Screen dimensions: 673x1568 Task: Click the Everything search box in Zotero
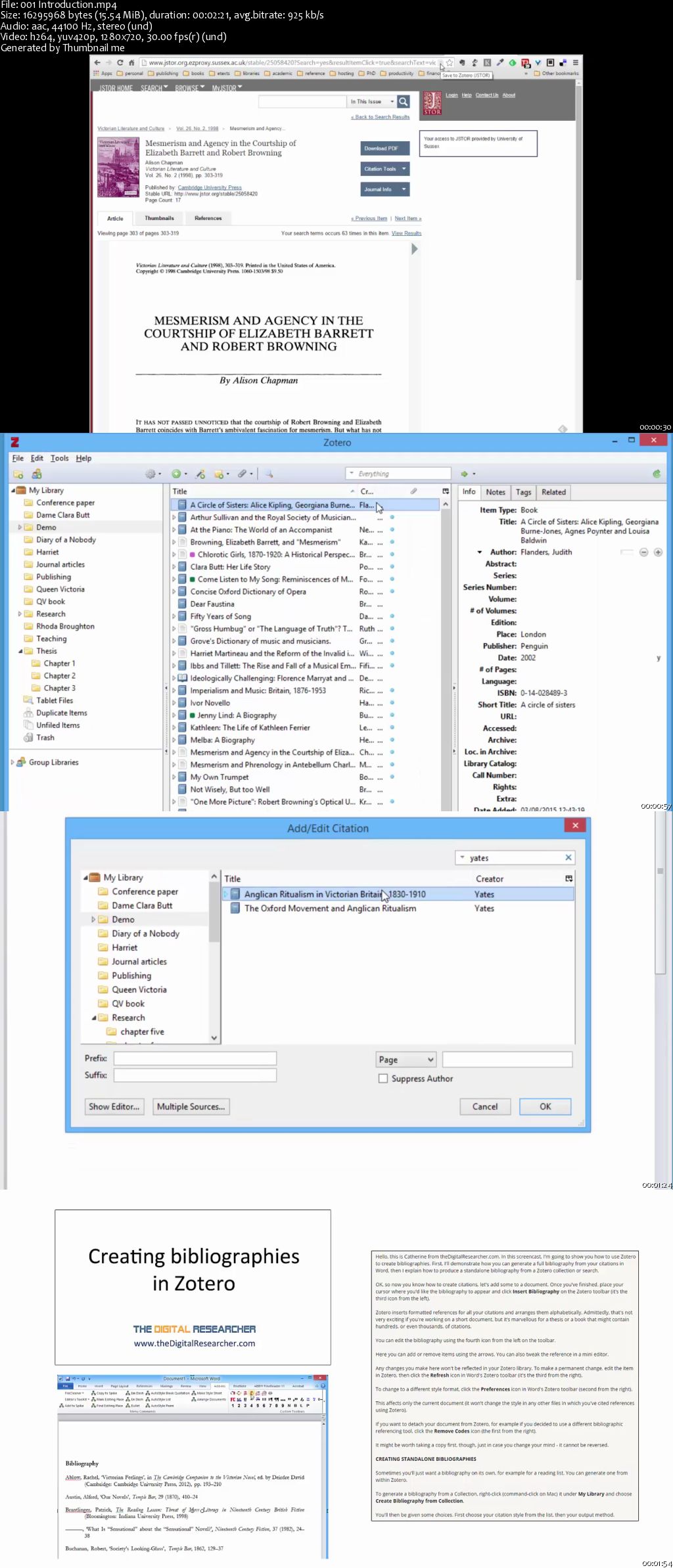pyautogui.click(x=398, y=474)
